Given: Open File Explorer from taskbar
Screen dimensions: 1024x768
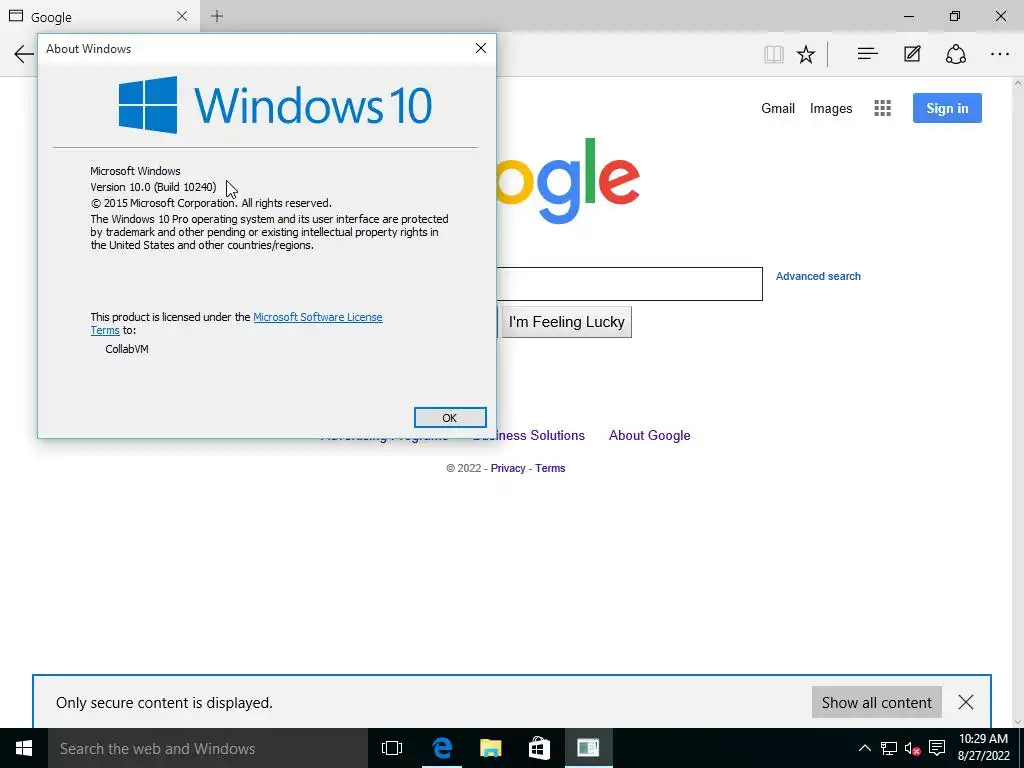Looking at the screenshot, I should tap(490, 748).
